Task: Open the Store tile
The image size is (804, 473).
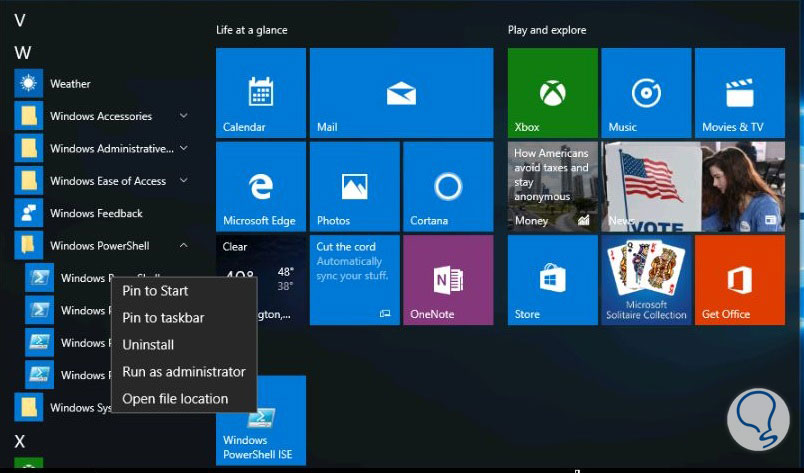Action: (x=553, y=280)
